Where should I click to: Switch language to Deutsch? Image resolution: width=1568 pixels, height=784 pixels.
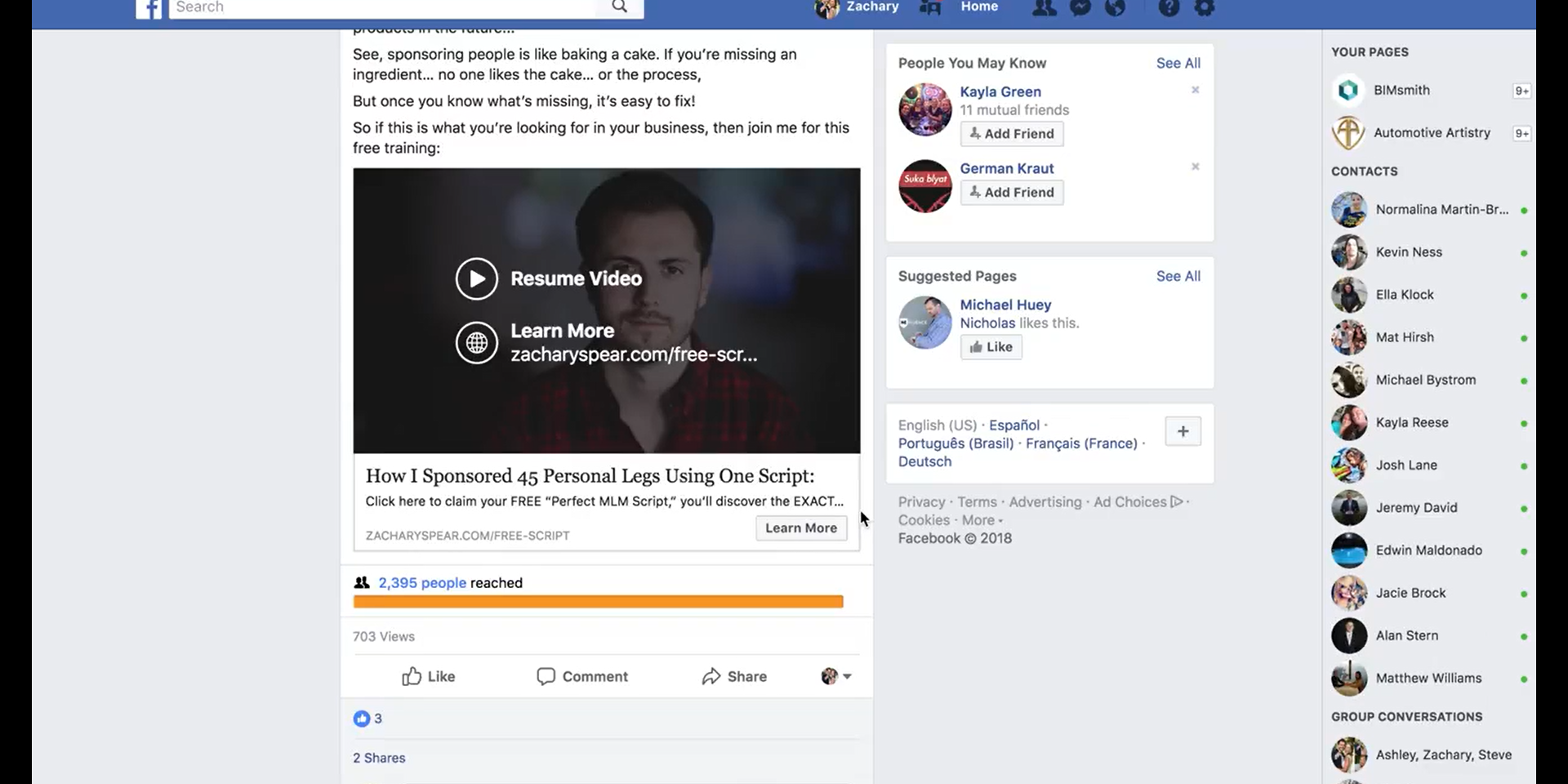[924, 461]
